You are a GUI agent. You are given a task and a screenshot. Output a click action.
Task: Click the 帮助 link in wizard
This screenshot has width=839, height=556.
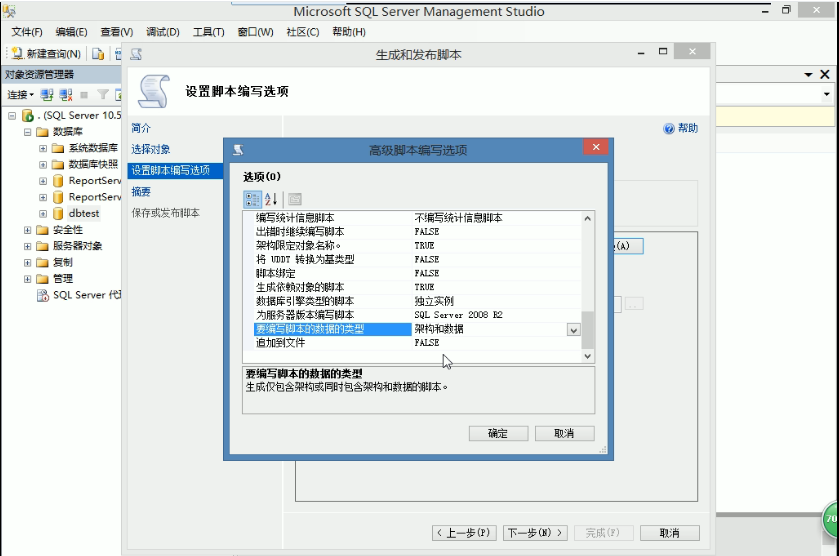[x=688, y=128]
